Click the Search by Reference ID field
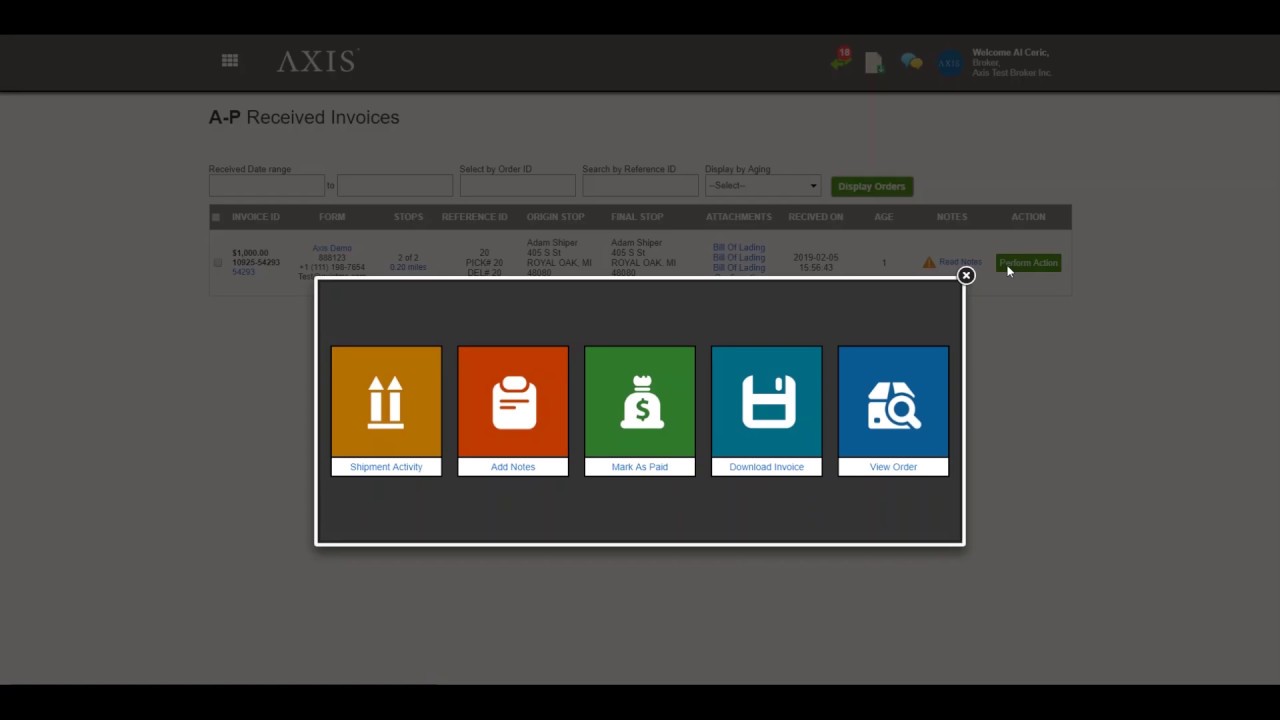 (641, 186)
